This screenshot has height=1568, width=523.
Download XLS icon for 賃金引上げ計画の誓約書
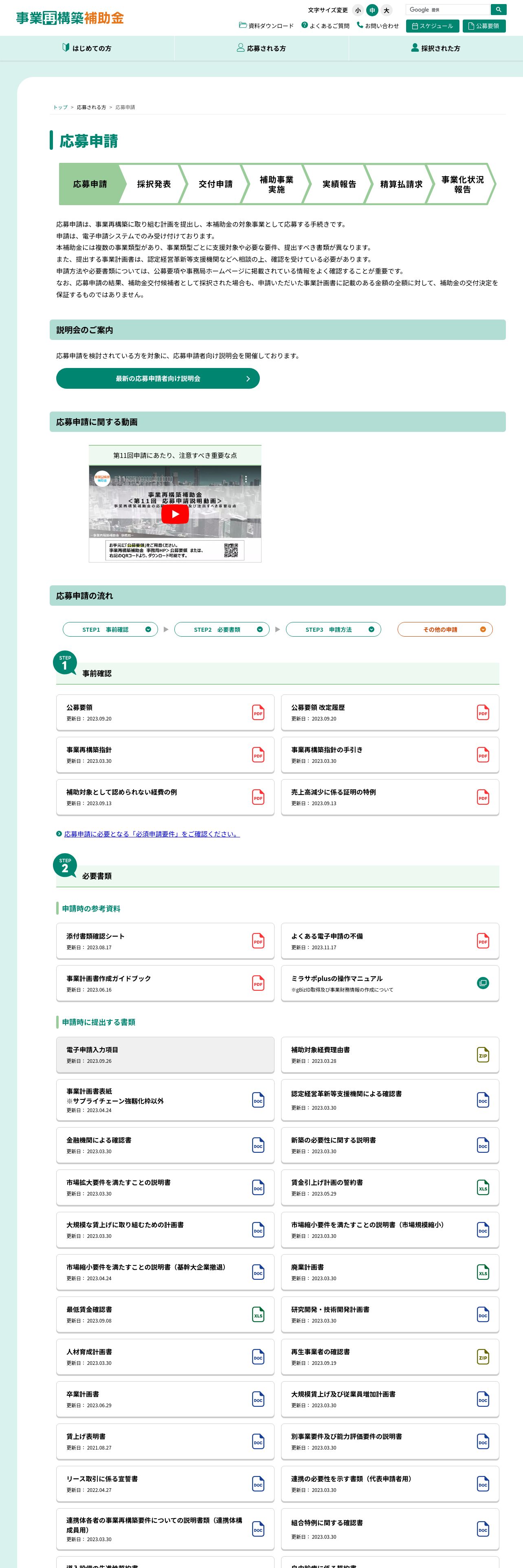pyautogui.click(x=483, y=1187)
